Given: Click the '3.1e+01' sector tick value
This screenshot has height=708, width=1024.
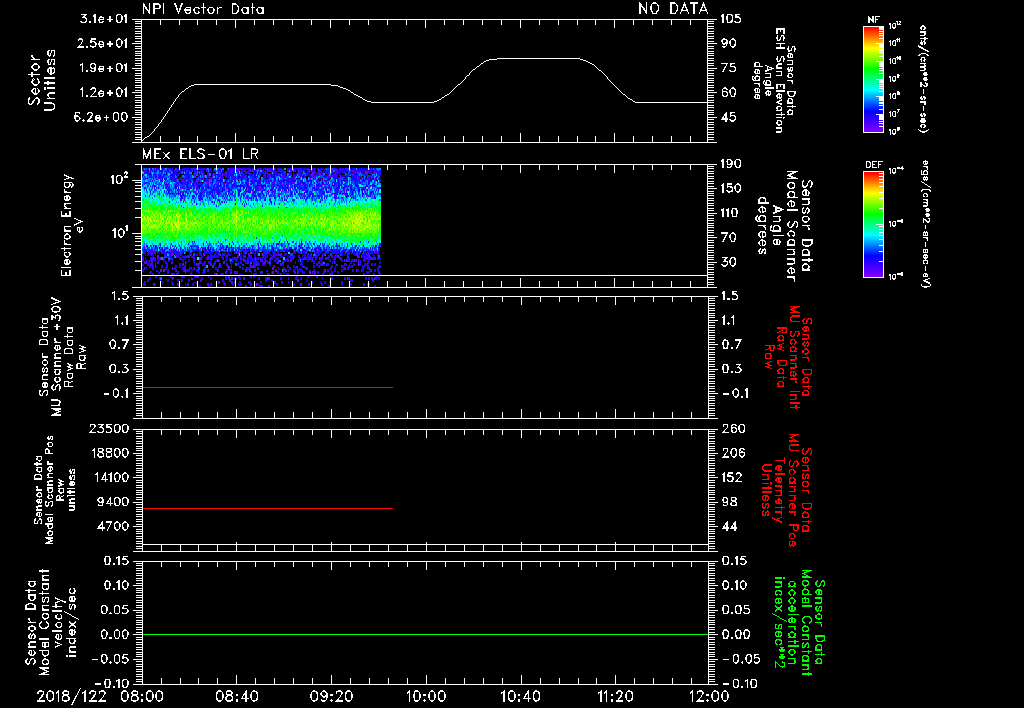Looking at the screenshot, I should click(104, 19).
